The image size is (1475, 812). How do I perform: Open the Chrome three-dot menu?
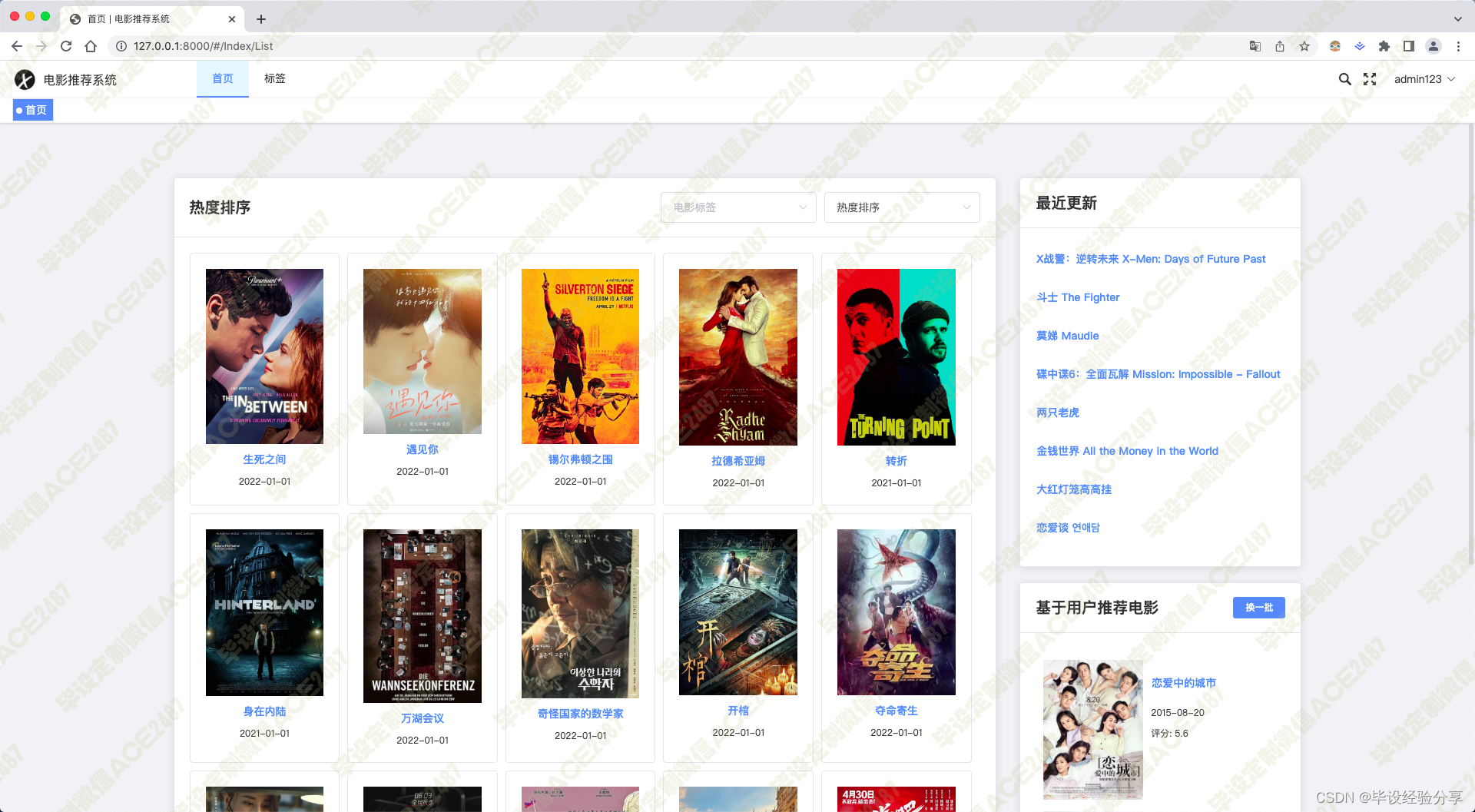[x=1458, y=46]
